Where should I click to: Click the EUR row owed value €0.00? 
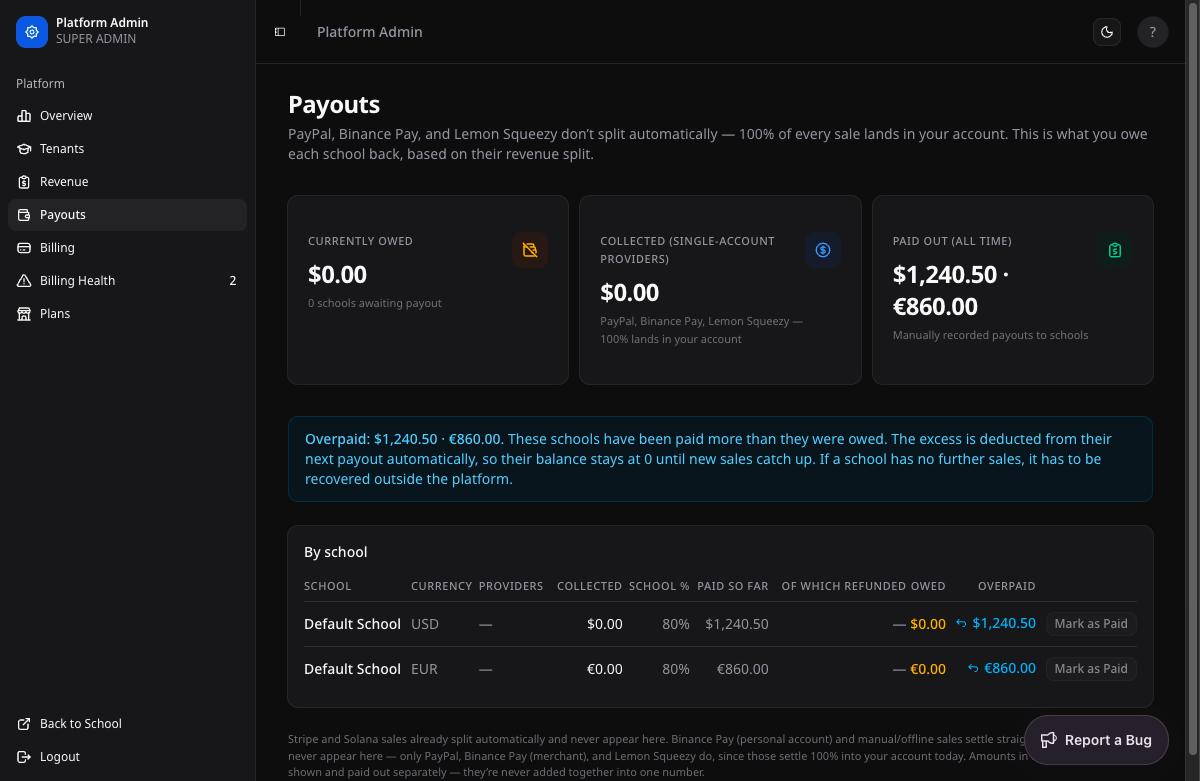(x=928, y=669)
